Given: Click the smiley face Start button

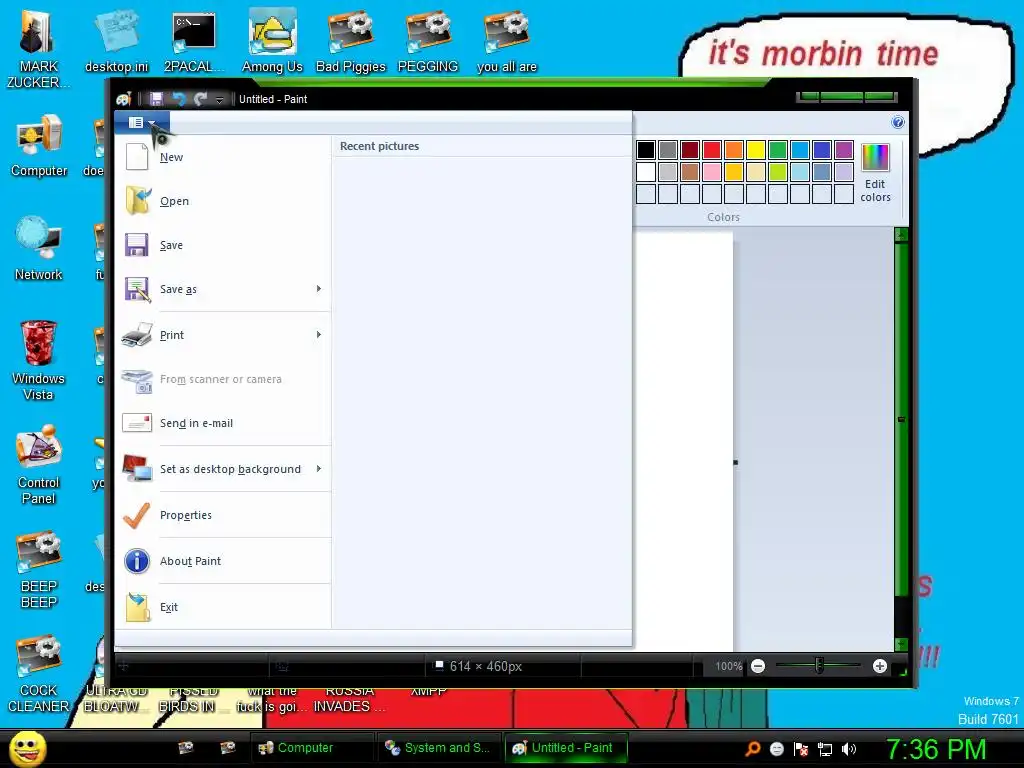Looking at the screenshot, I should click(28, 748).
